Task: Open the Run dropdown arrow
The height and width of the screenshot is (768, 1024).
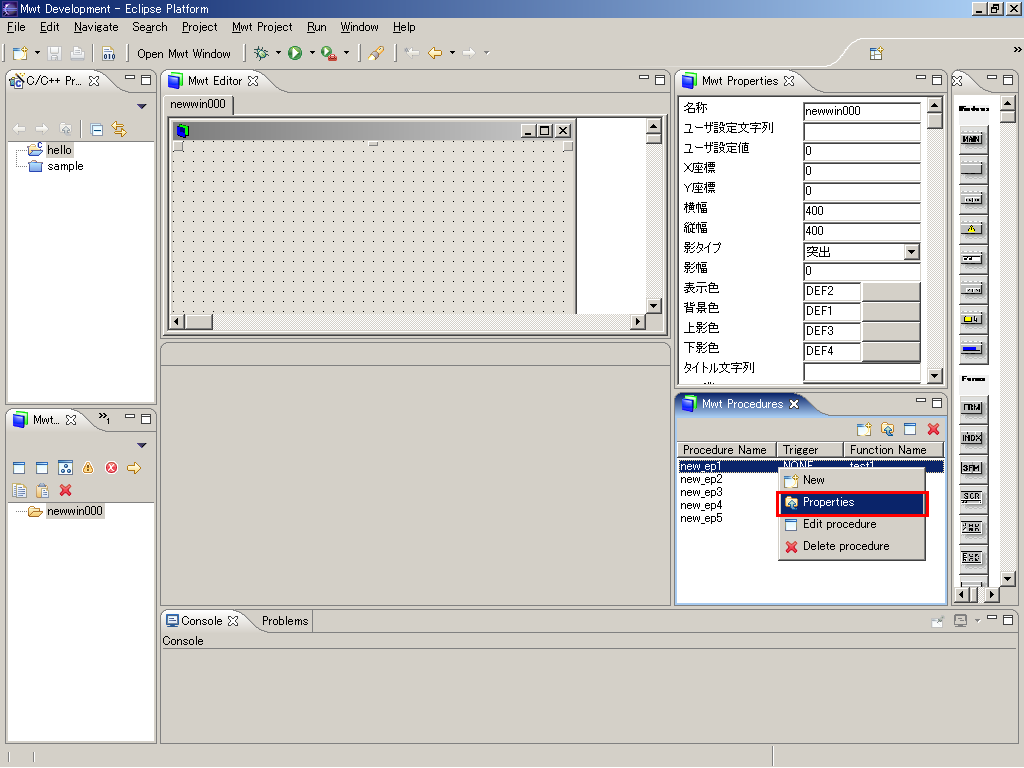Action: click(312, 53)
